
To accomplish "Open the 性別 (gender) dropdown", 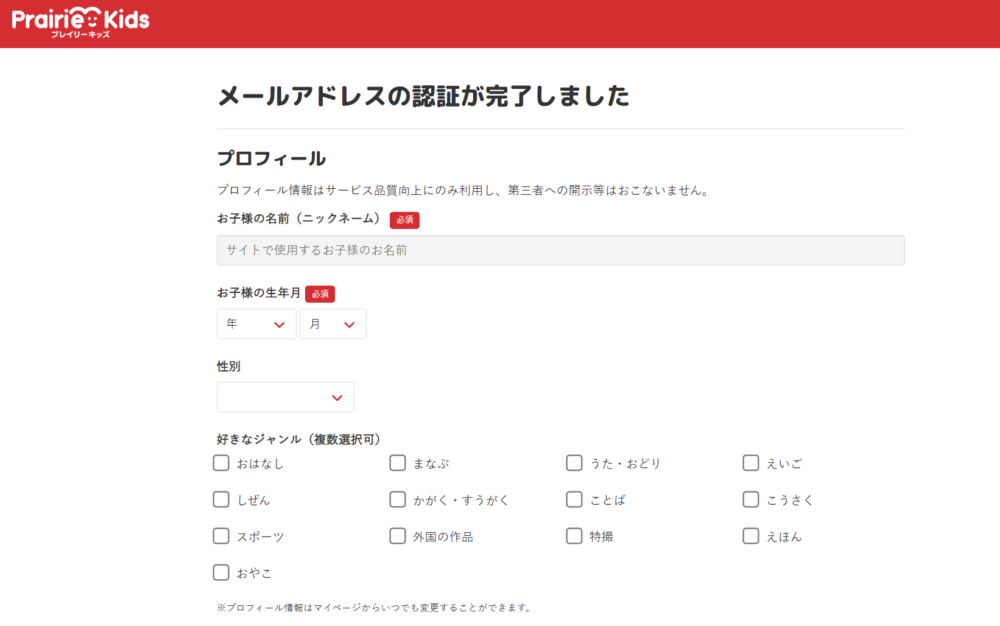I will click(x=285, y=397).
